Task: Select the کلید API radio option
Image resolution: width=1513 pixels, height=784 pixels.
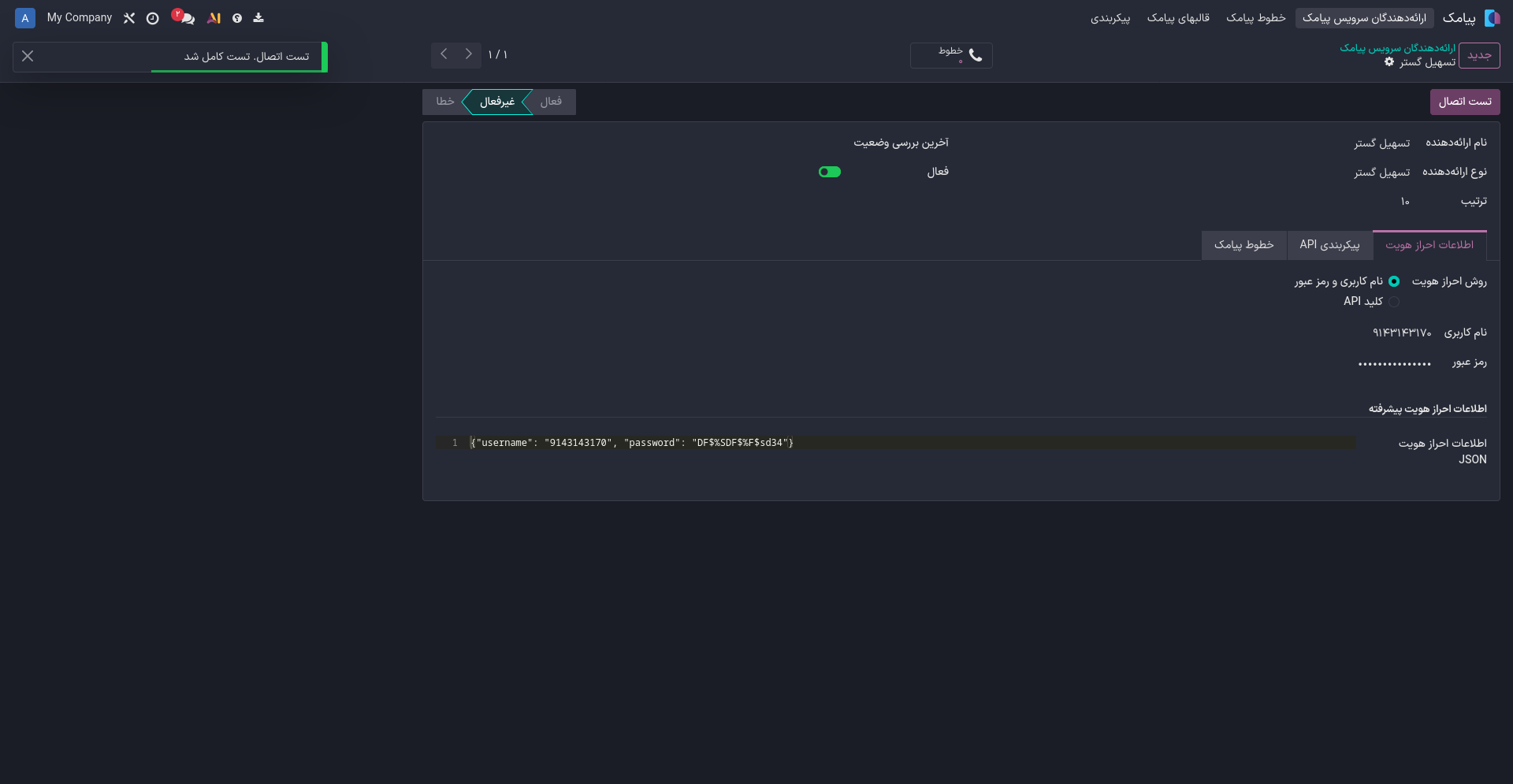Action: point(1394,302)
